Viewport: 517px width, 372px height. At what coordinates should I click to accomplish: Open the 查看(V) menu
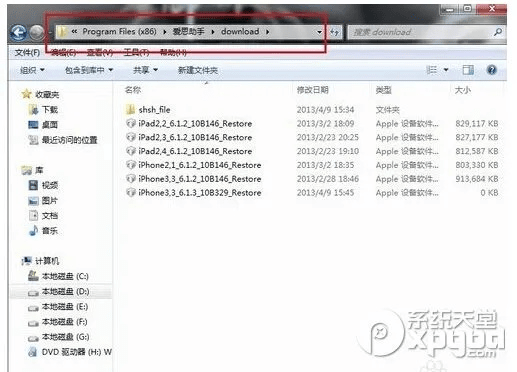pos(100,52)
